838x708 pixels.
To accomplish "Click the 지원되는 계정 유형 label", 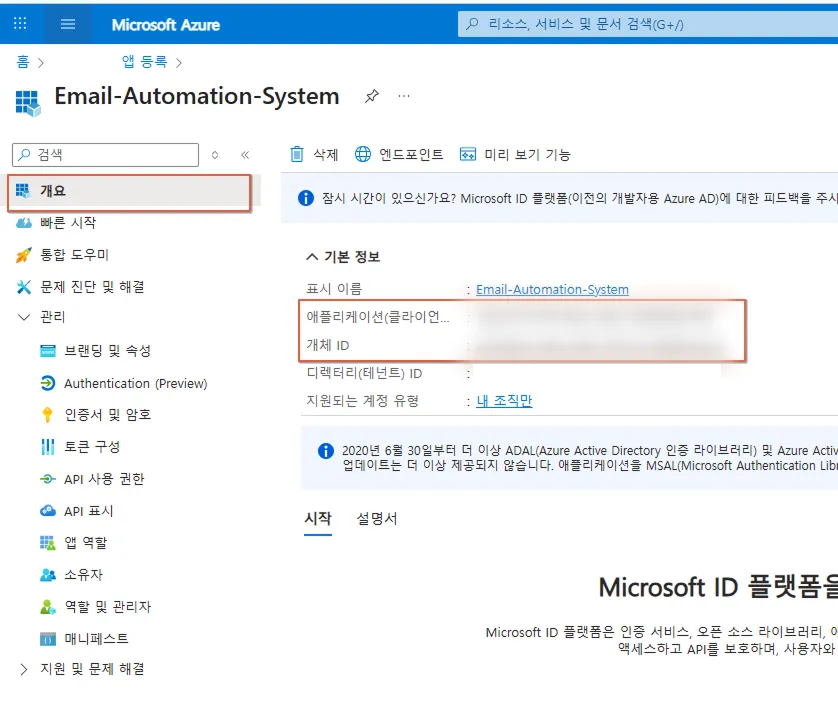I will point(362,401).
